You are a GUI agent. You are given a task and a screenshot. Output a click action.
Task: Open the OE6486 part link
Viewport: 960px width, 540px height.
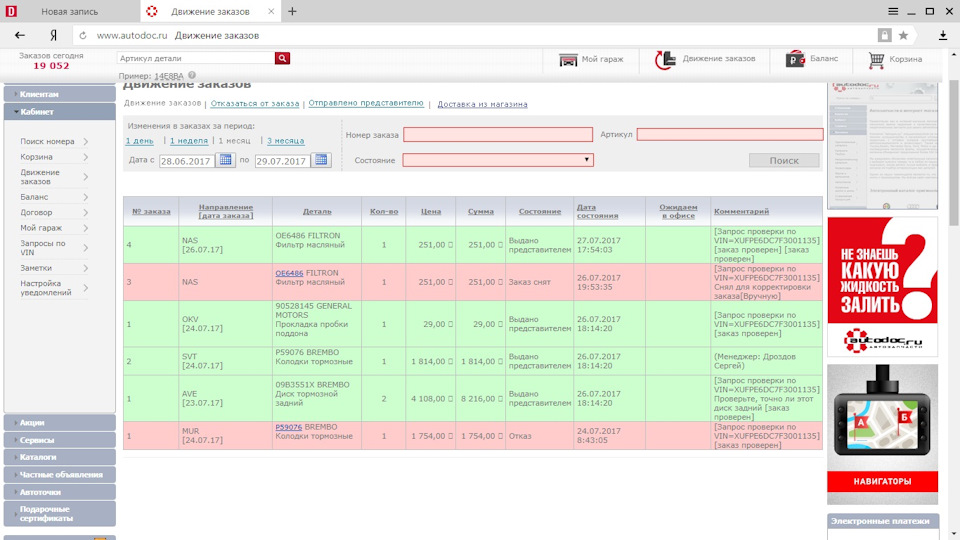289,273
